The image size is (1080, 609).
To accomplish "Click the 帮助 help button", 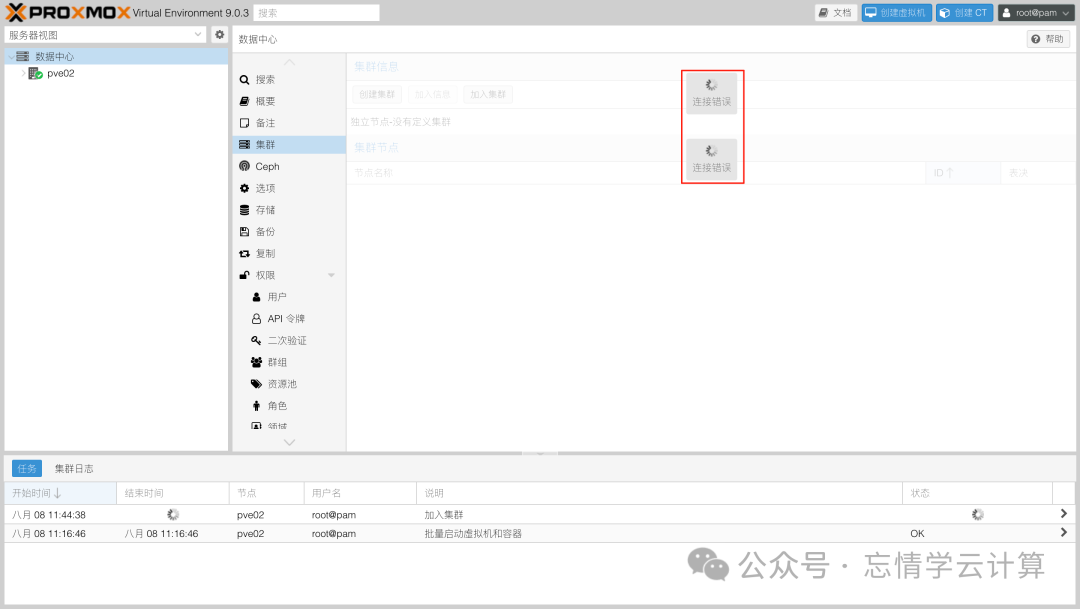I will pos(1048,39).
